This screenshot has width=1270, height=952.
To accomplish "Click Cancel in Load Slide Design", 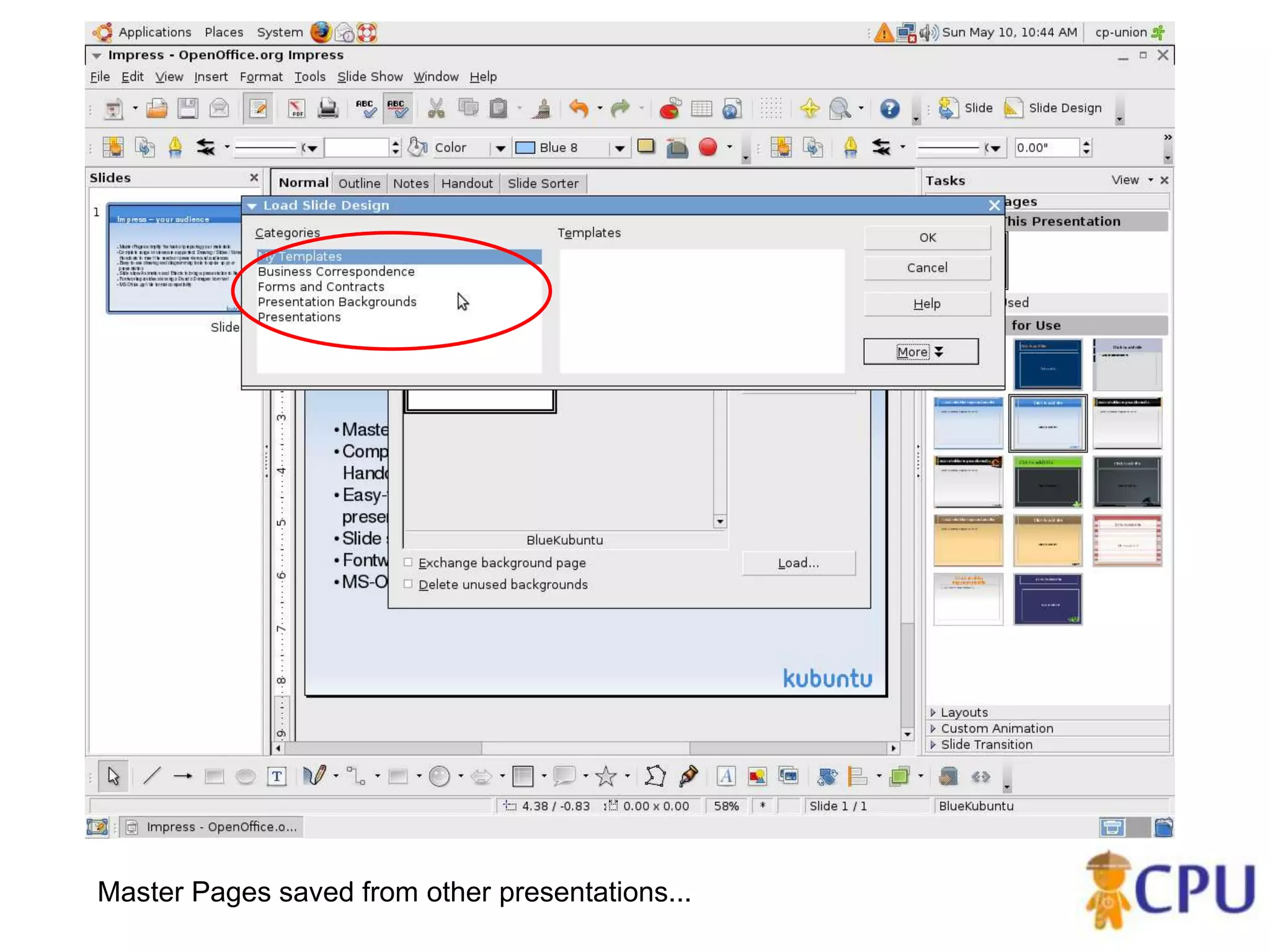I will click(x=927, y=268).
